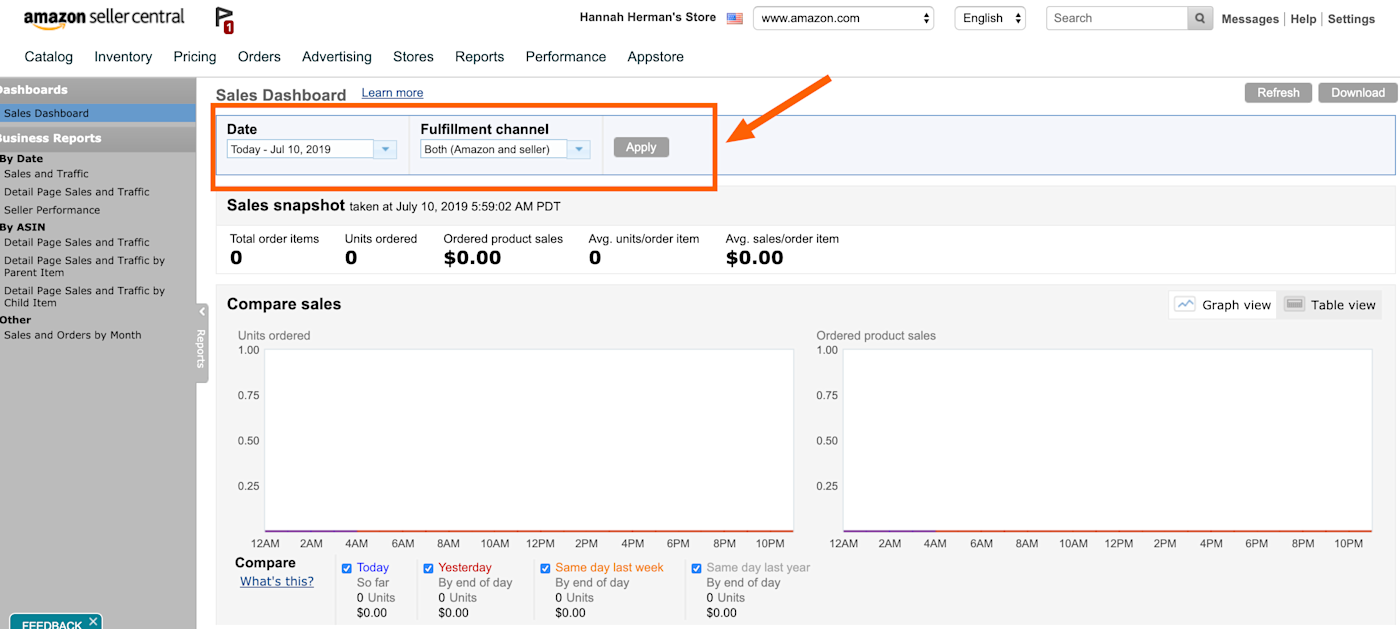
Task: Toggle Same day last year checkbox
Action: (x=696, y=568)
